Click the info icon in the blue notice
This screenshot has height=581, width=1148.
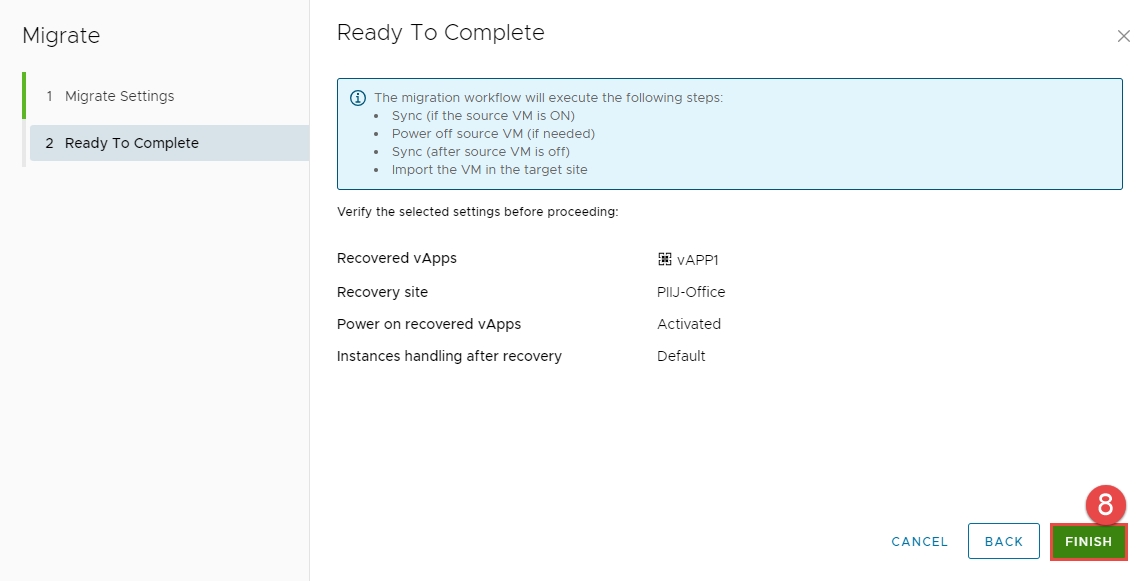click(357, 98)
